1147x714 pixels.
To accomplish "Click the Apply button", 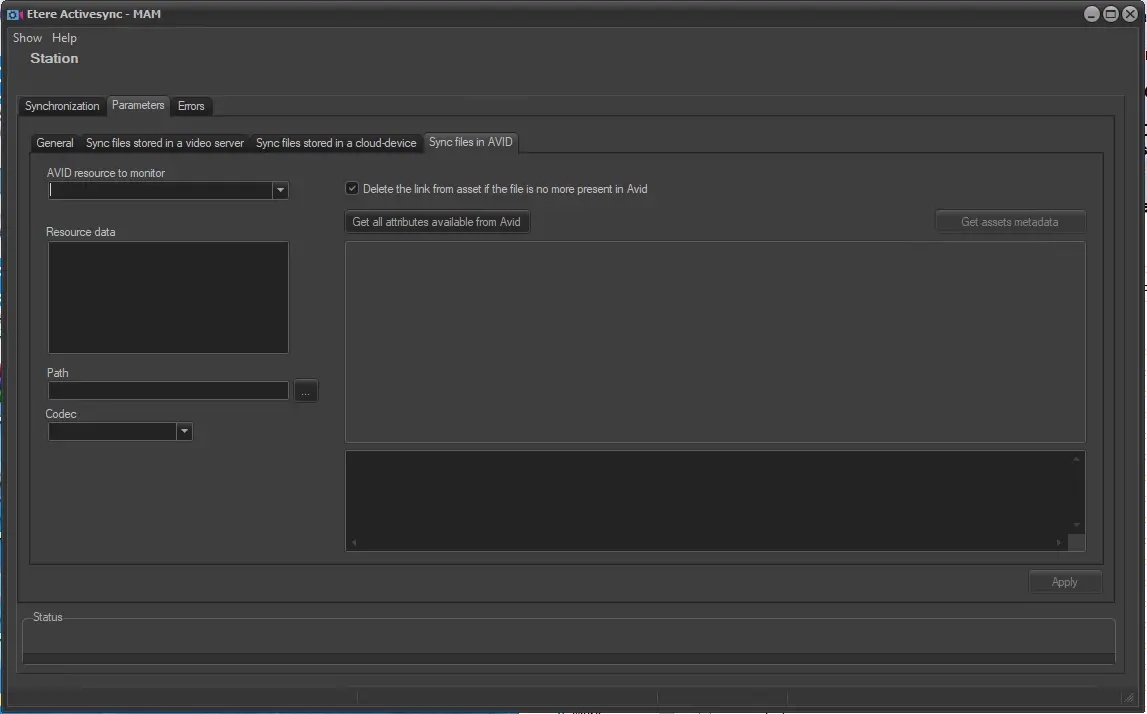I will (1064, 582).
